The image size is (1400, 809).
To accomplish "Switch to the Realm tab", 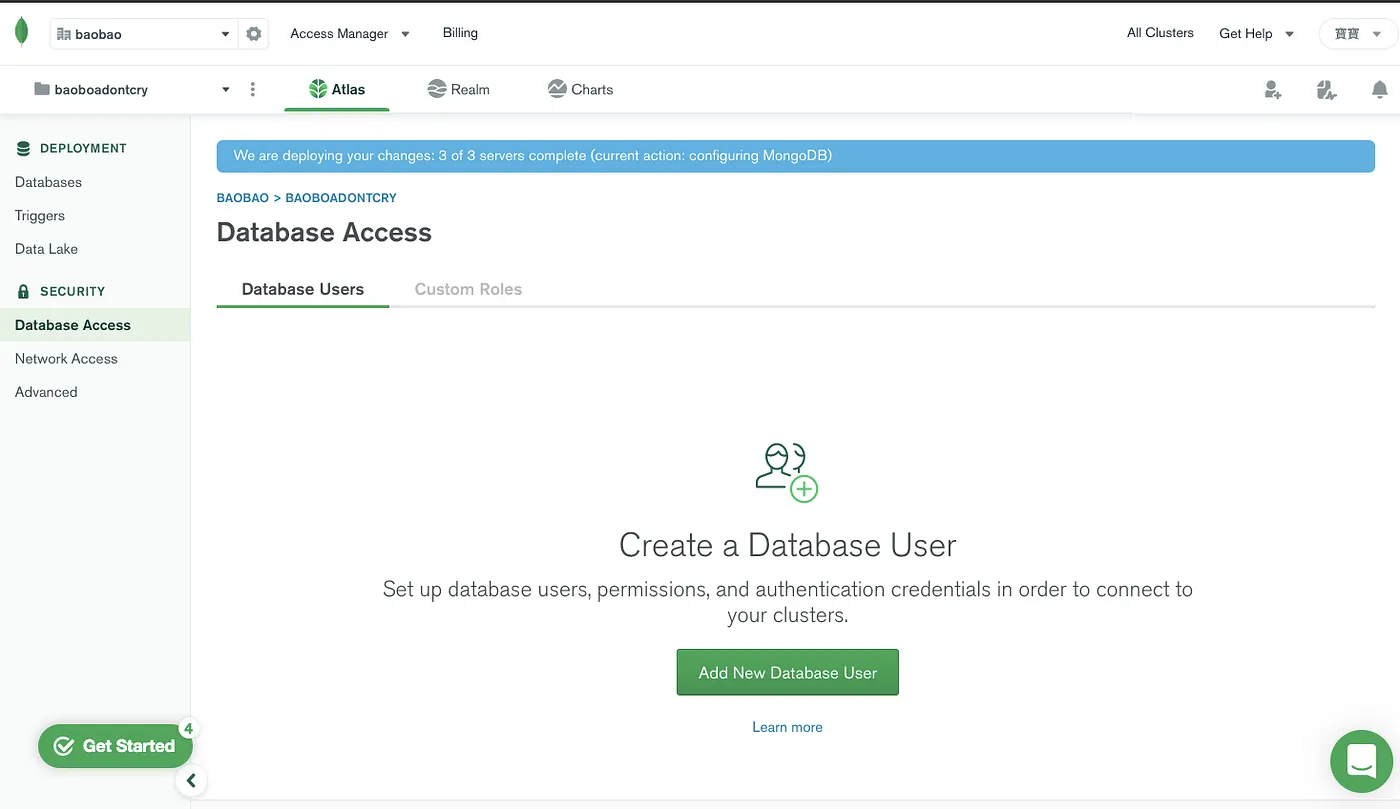I will tap(458, 89).
